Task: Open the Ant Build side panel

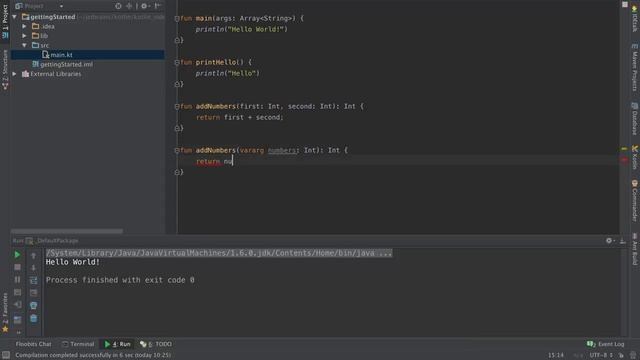Action: pos(635,249)
